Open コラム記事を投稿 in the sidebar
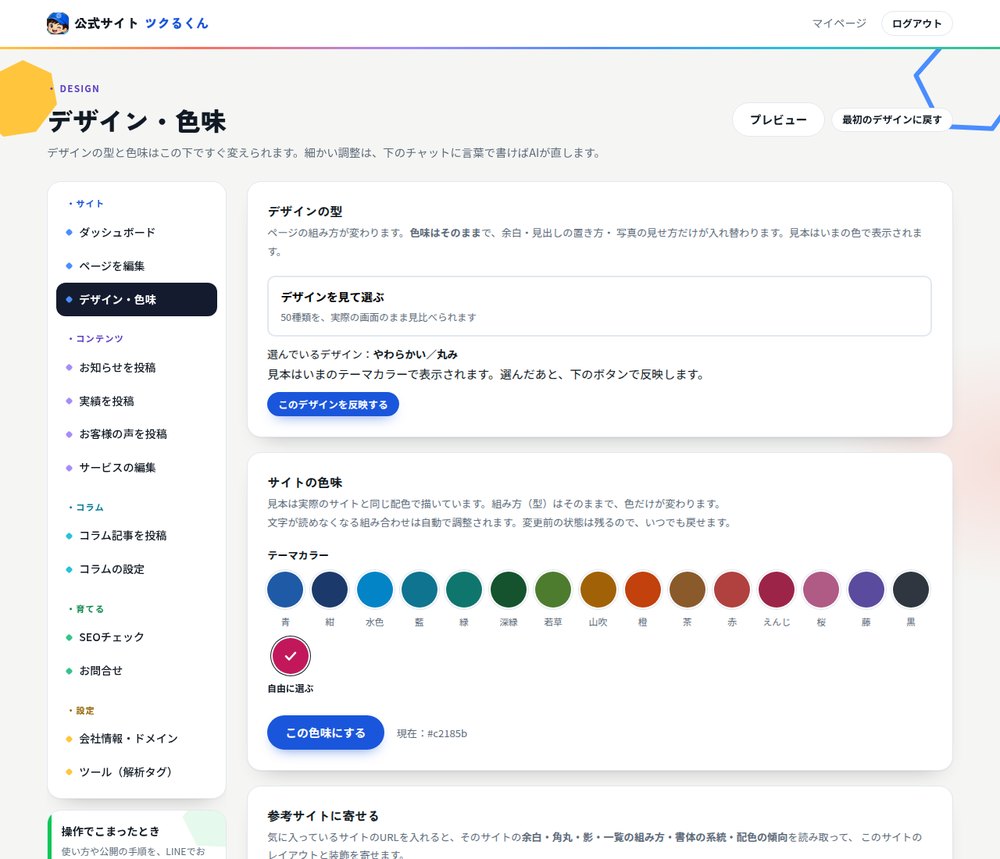1000x859 pixels. coord(136,536)
